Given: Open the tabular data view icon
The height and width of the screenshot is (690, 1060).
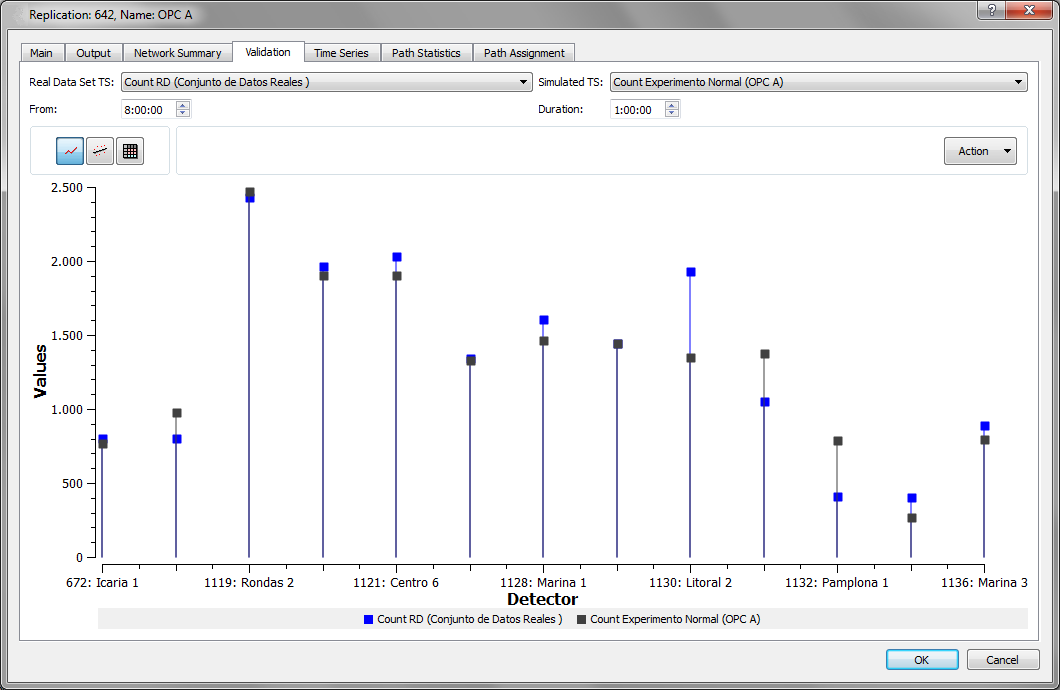Looking at the screenshot, I should click(130, 150).
